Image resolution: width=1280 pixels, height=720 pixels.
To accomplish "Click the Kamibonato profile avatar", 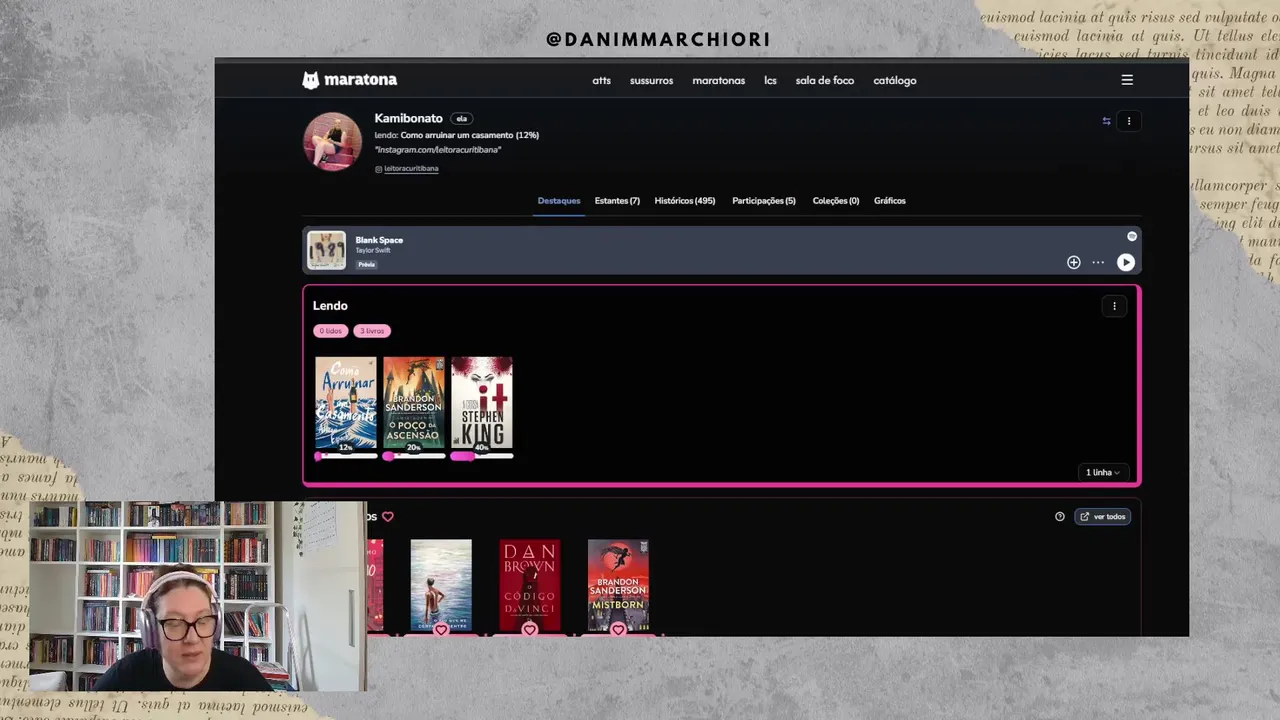I will click(x=332, y=142).
